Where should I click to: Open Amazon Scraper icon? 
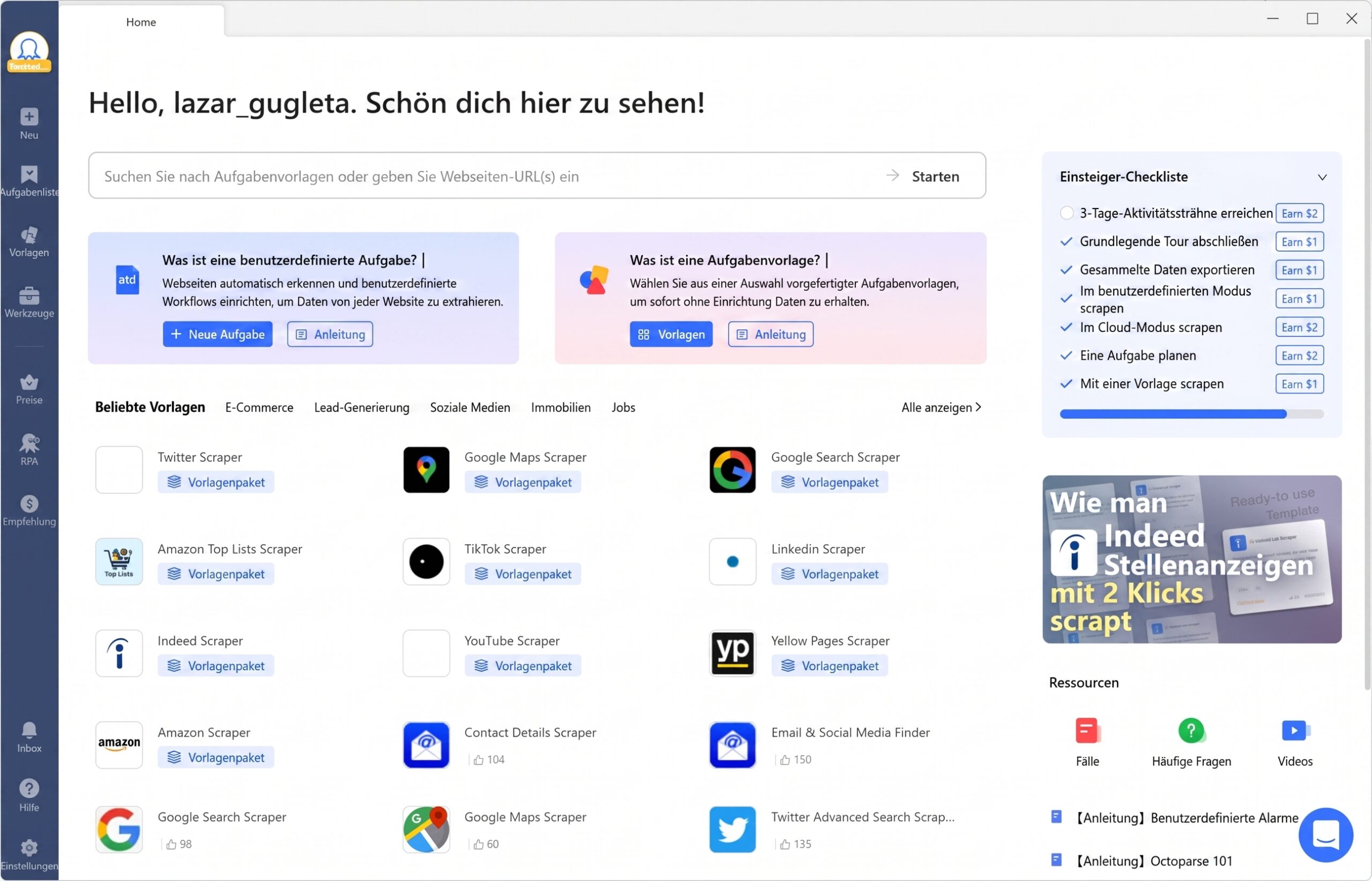click(x=119, y=745)
